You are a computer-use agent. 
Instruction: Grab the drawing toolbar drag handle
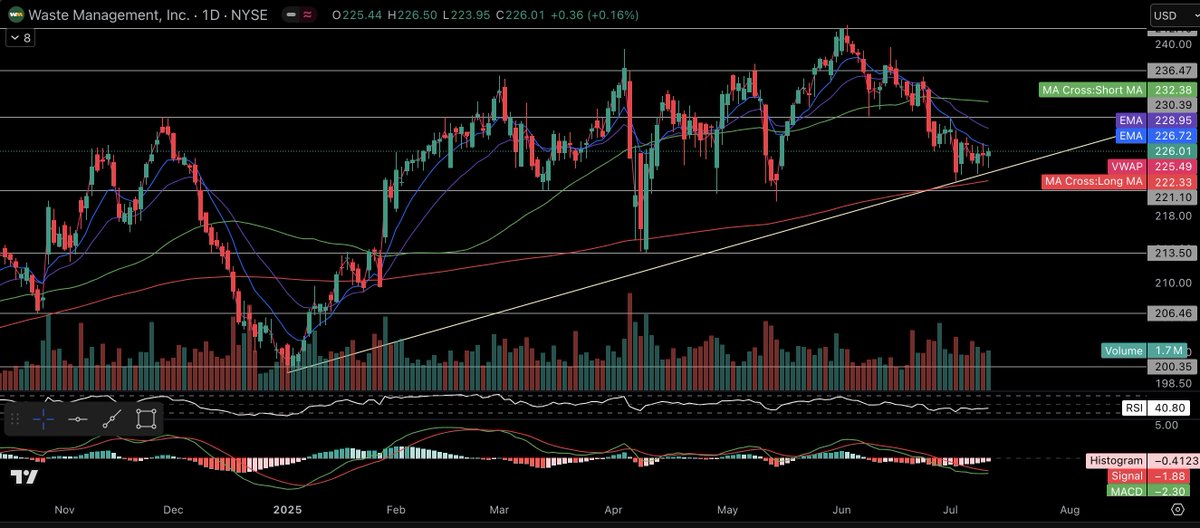16,420
